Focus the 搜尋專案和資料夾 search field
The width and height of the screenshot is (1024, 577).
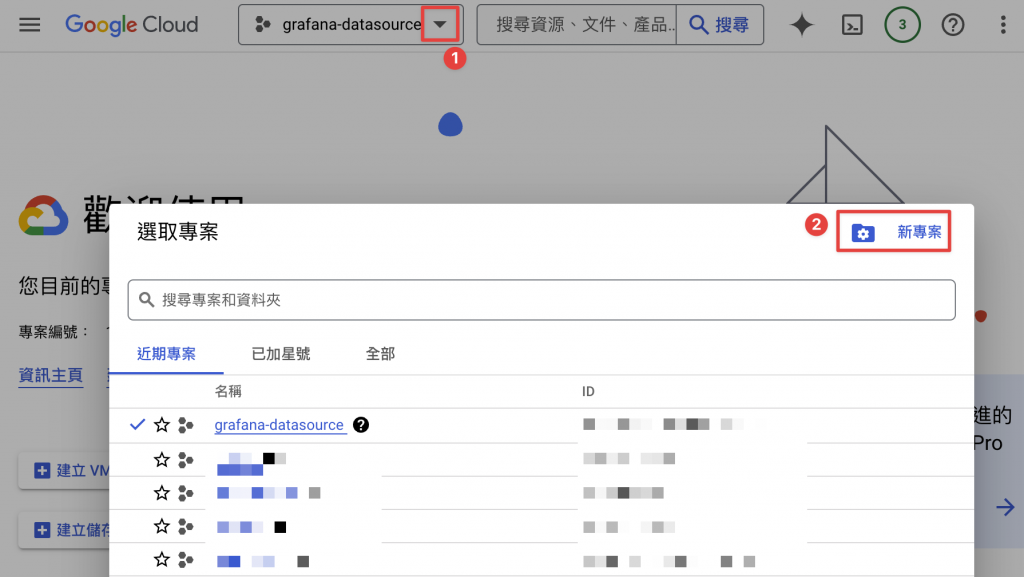pyautogui.click(x=541, y=300)
